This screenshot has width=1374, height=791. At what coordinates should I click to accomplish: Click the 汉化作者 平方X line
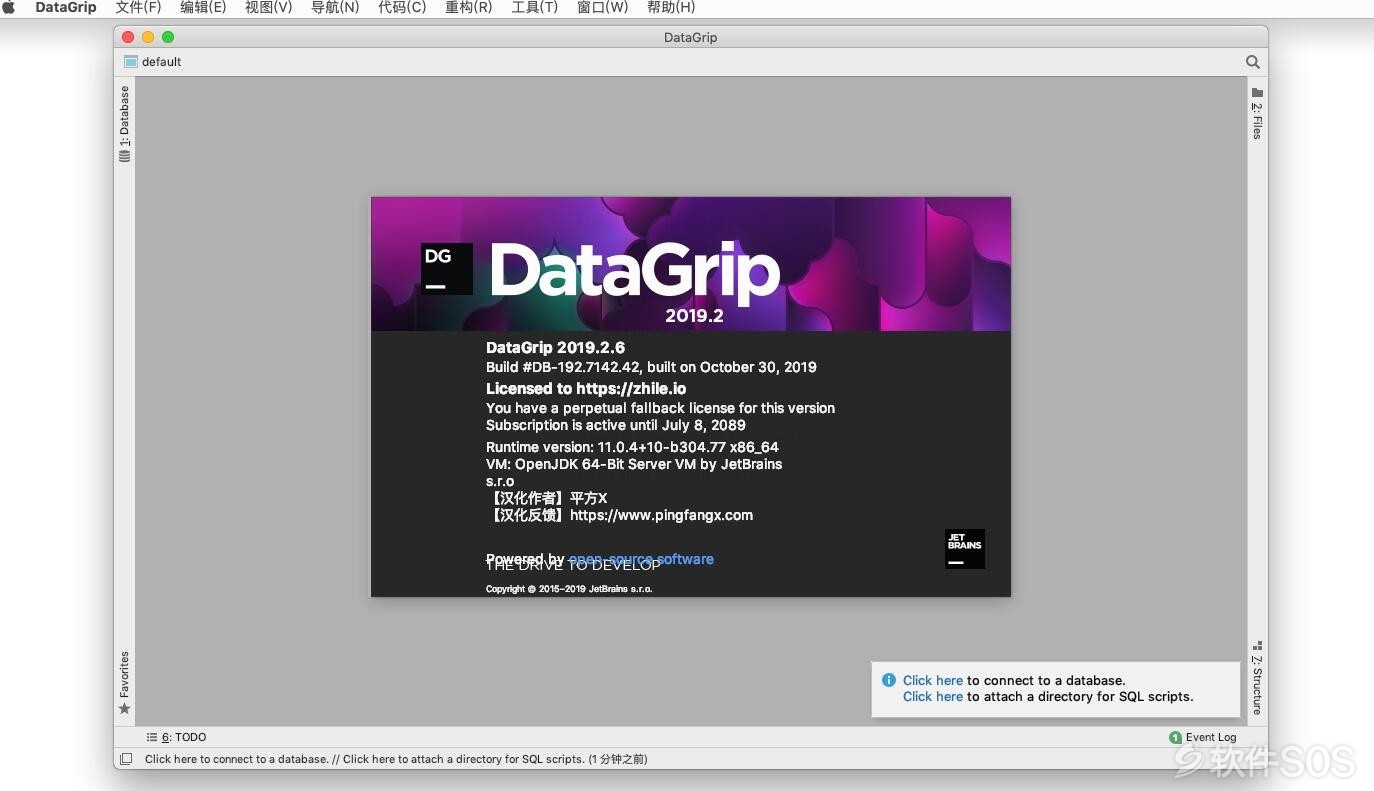pyautogui.click(x=547, y=498)
